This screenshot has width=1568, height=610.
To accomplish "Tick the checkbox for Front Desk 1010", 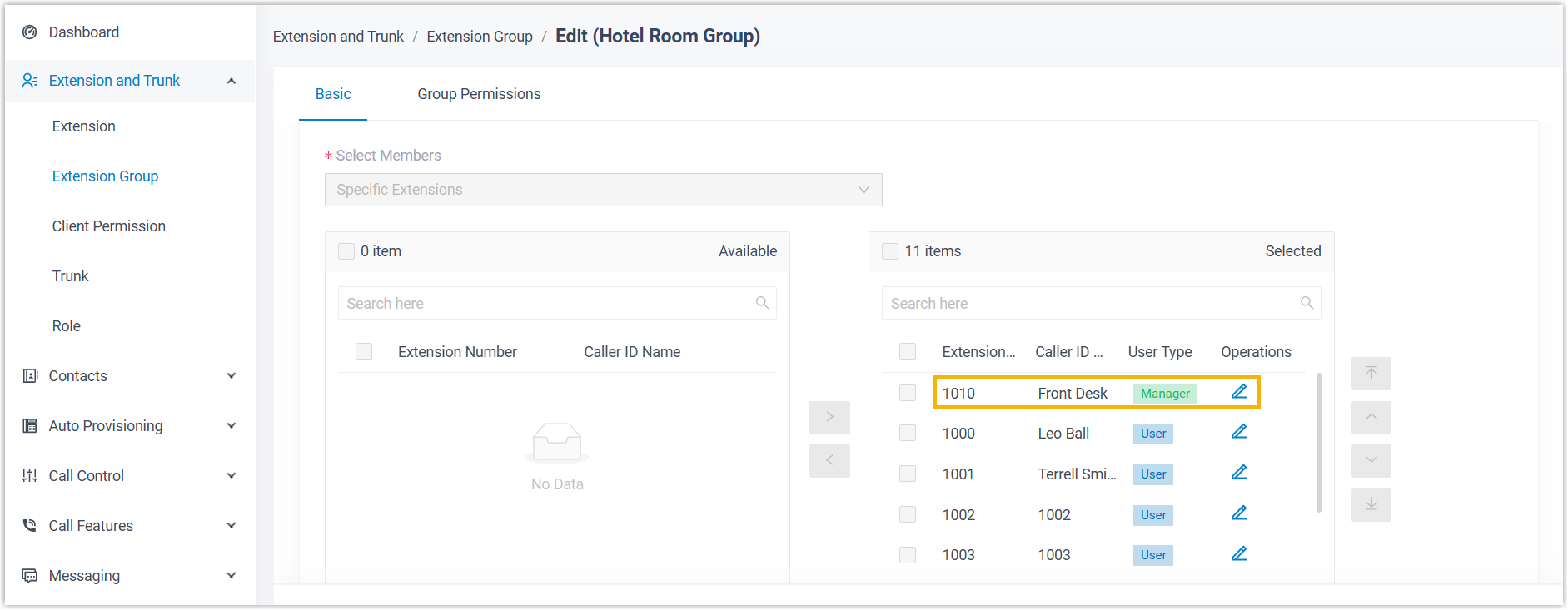I will (908, 393).
